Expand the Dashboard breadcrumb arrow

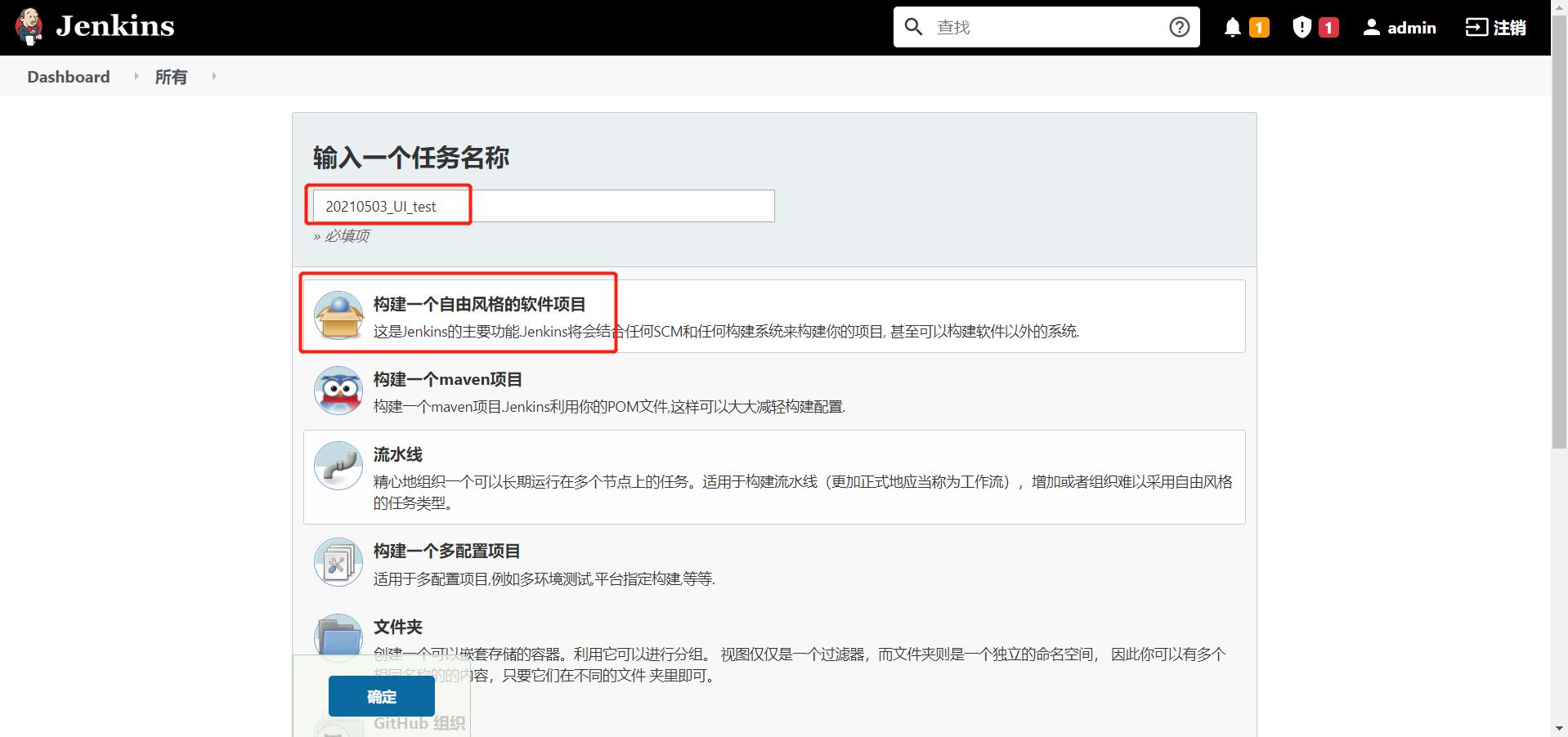click(x=136, y=76)
